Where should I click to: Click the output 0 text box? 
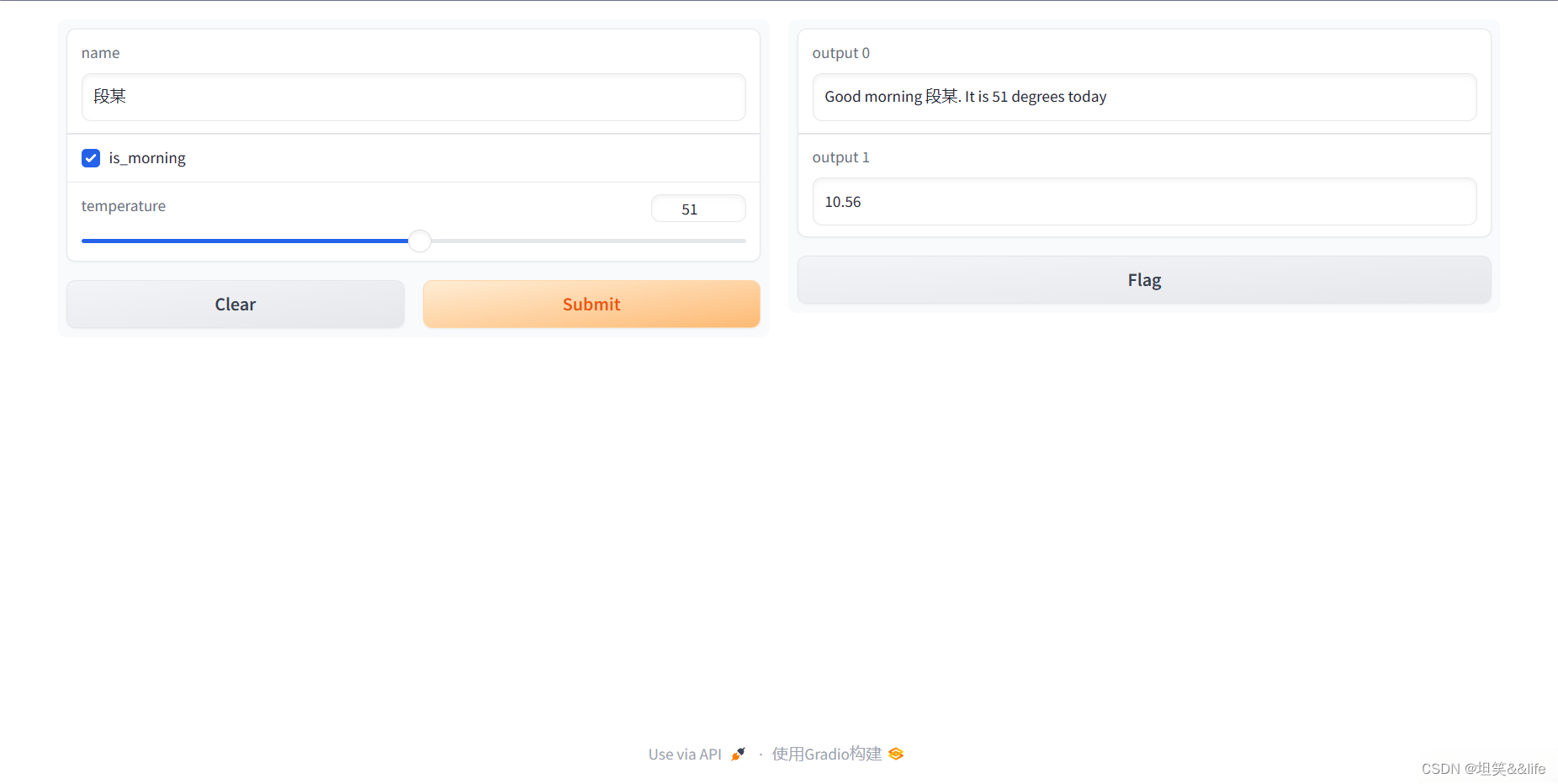(1144, 97)
